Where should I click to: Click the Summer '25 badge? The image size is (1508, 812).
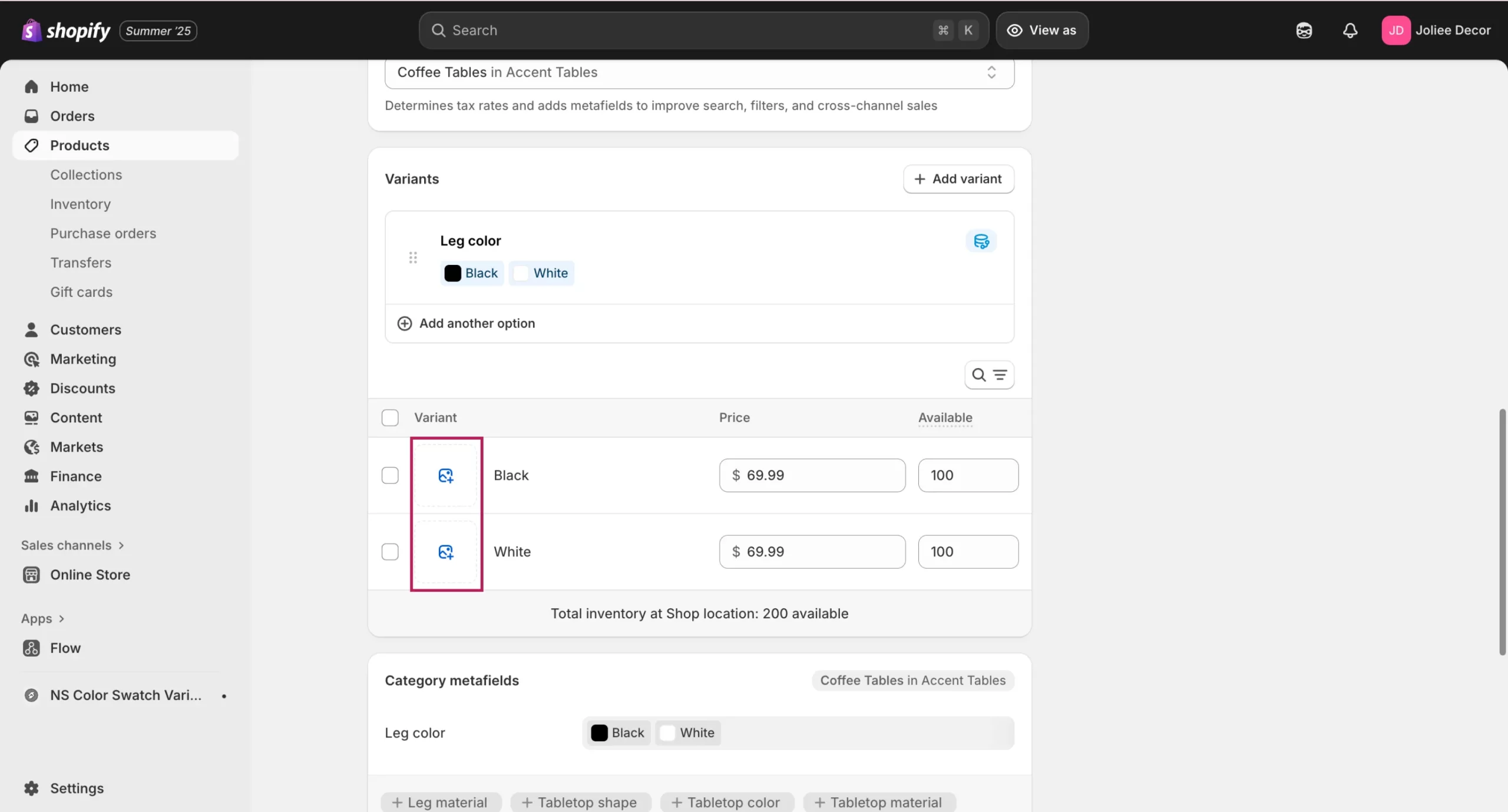tap(158, 31)
